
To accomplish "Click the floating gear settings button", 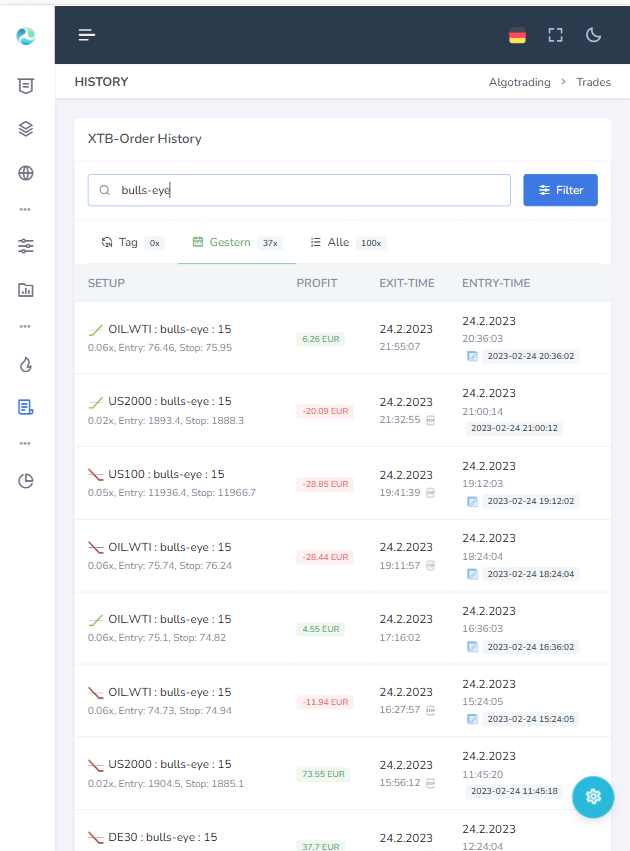I will [593, 797].
